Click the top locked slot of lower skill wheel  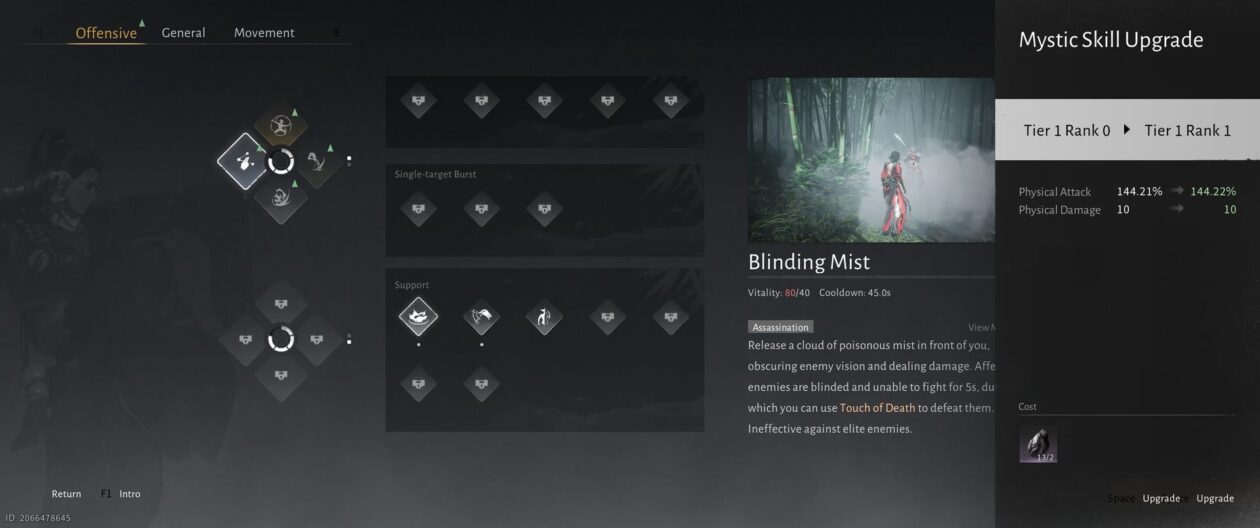pyautogui.click(x=281, y=303)
